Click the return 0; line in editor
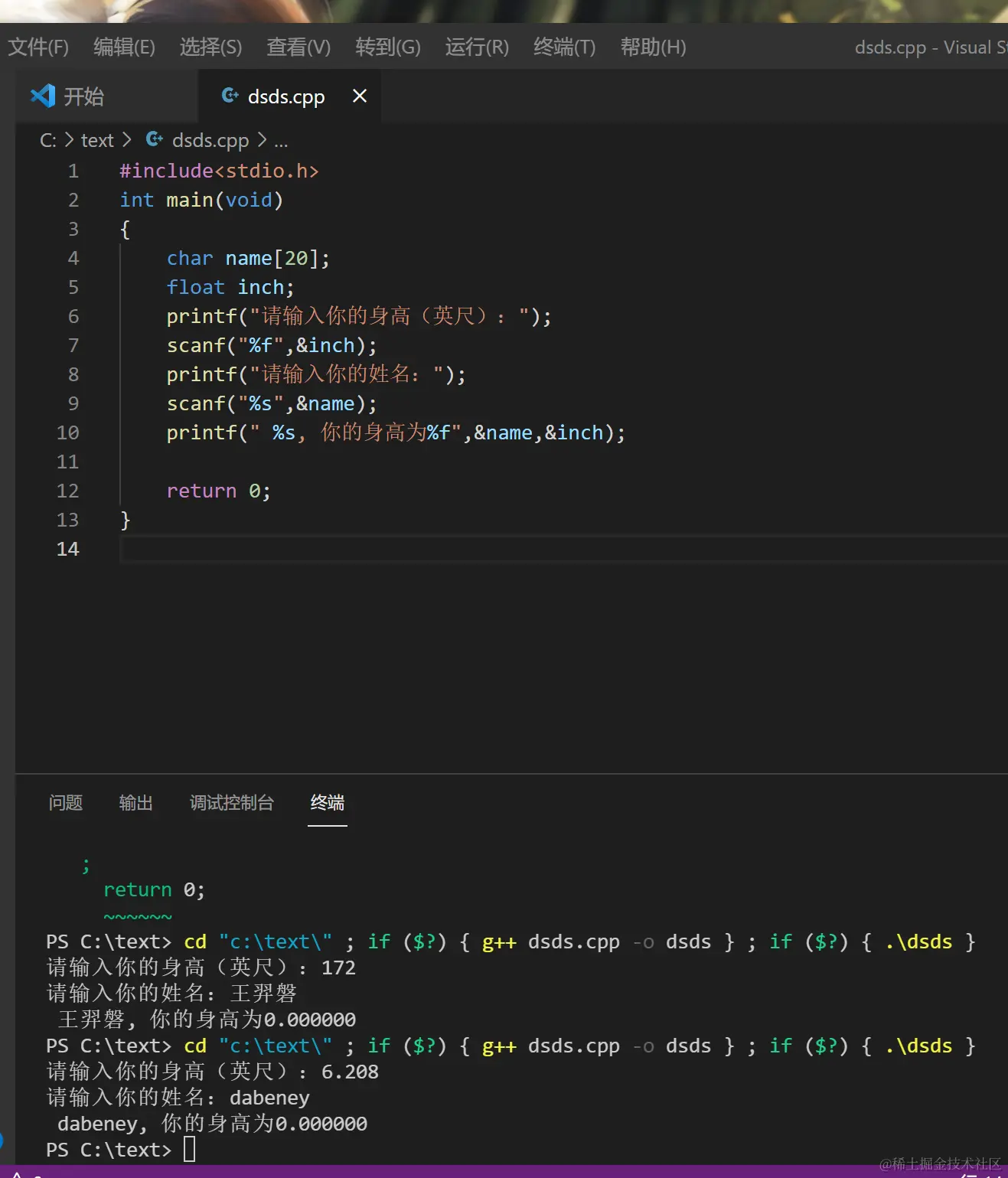Screen dimensions: 1008x1178 click(x=218, y=491)
